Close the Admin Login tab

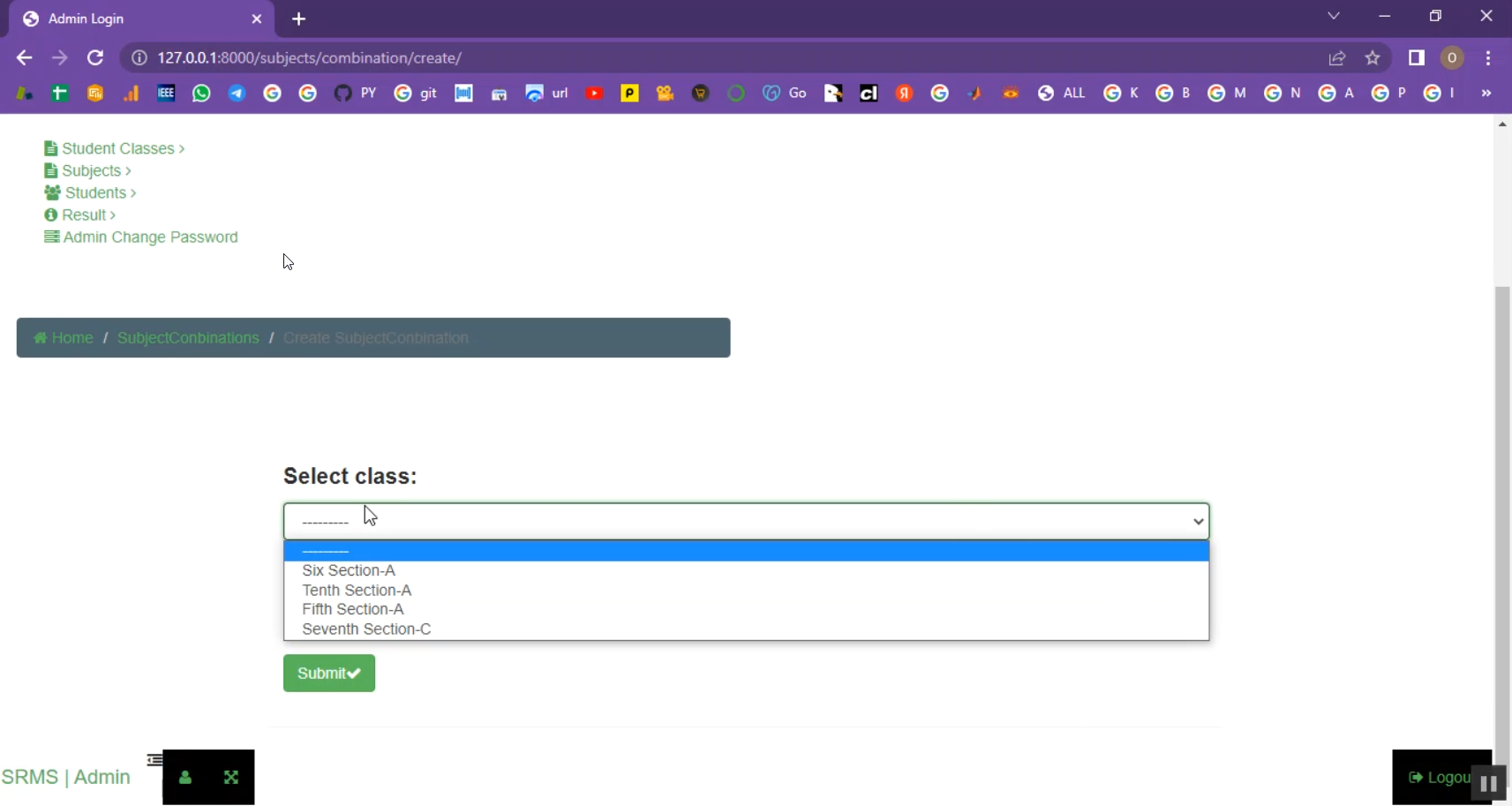click(257, 19)
